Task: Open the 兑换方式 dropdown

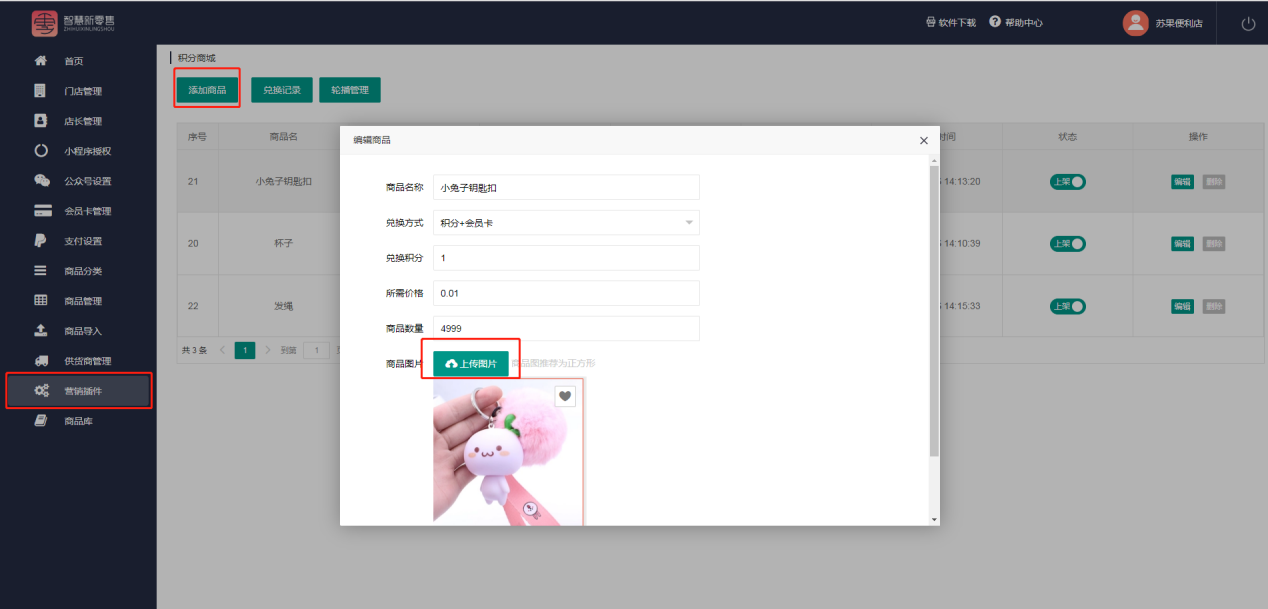Action: point(566,223)
